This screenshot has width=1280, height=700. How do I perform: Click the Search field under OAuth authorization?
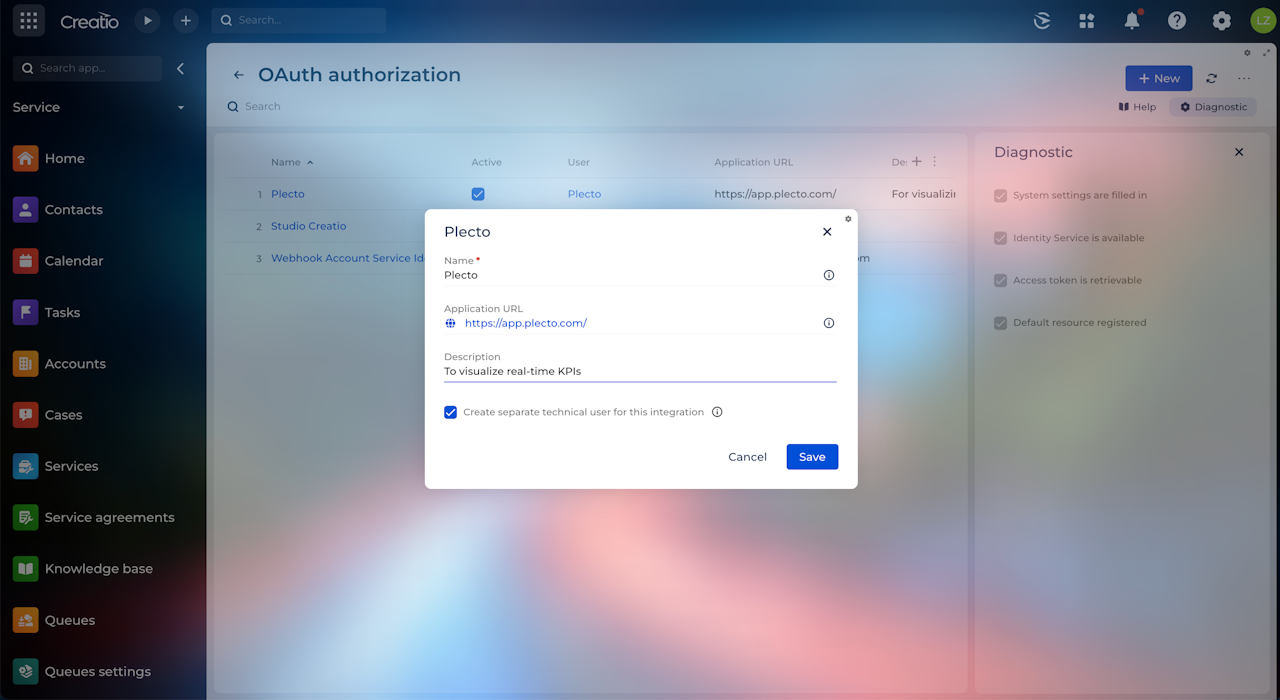pyautogui.click(x=263, y=106)
